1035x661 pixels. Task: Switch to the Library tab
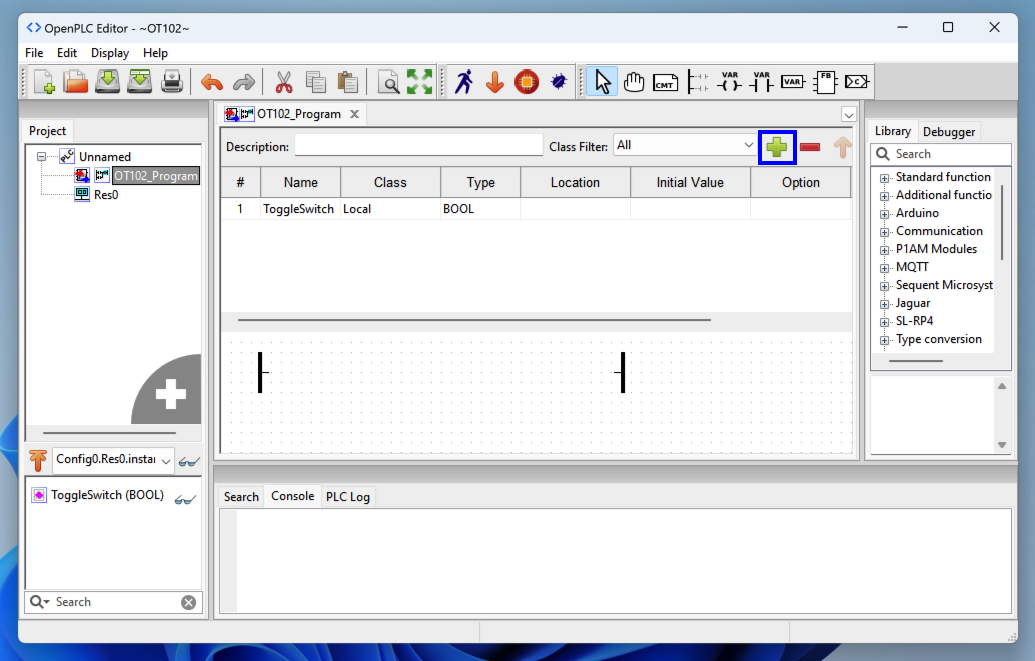pyautogui.click(x=892, y=131)
